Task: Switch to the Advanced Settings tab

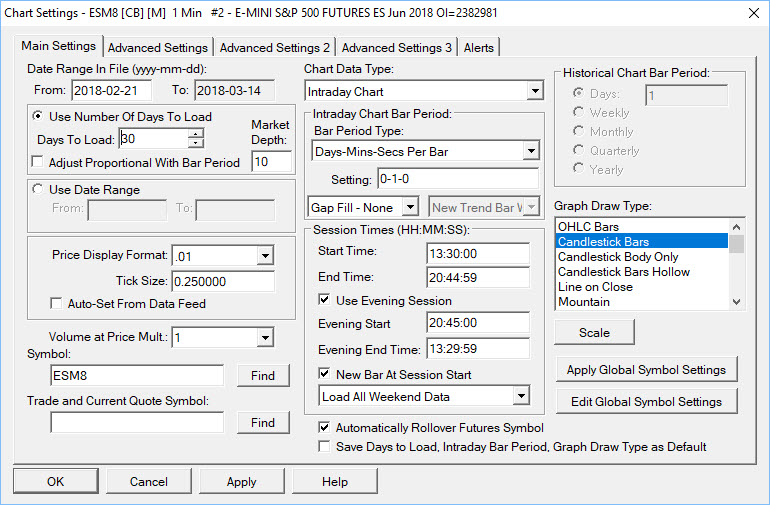Action: pyautogui.click(x=158, y=48)
